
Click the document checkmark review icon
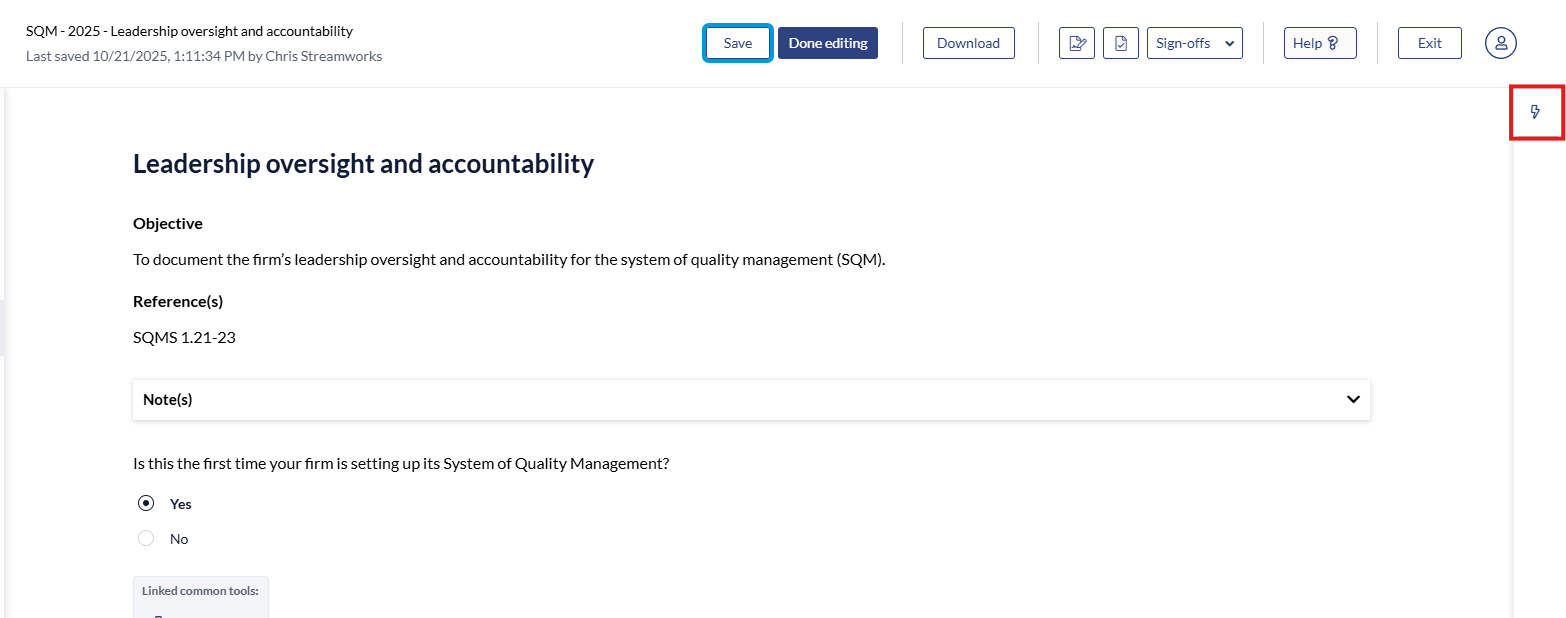[1121, 43]
